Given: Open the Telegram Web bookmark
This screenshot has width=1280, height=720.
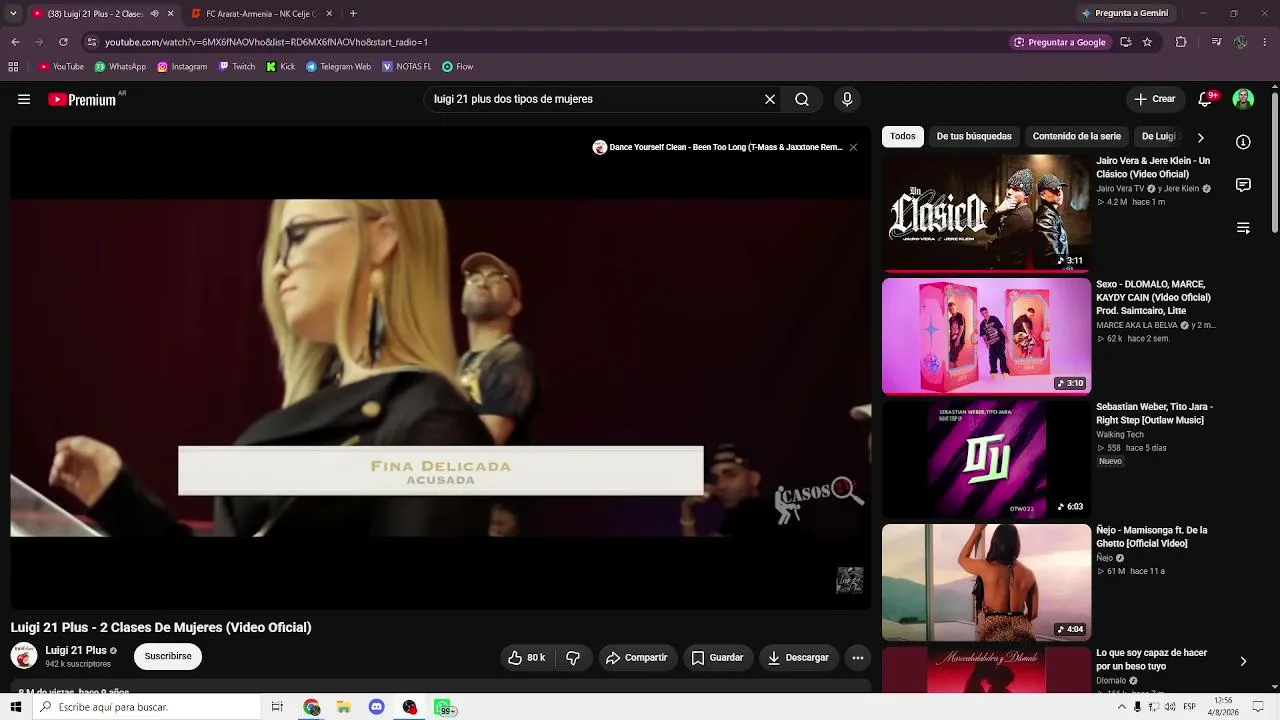Looking at the screenshot, I should 338,67.
